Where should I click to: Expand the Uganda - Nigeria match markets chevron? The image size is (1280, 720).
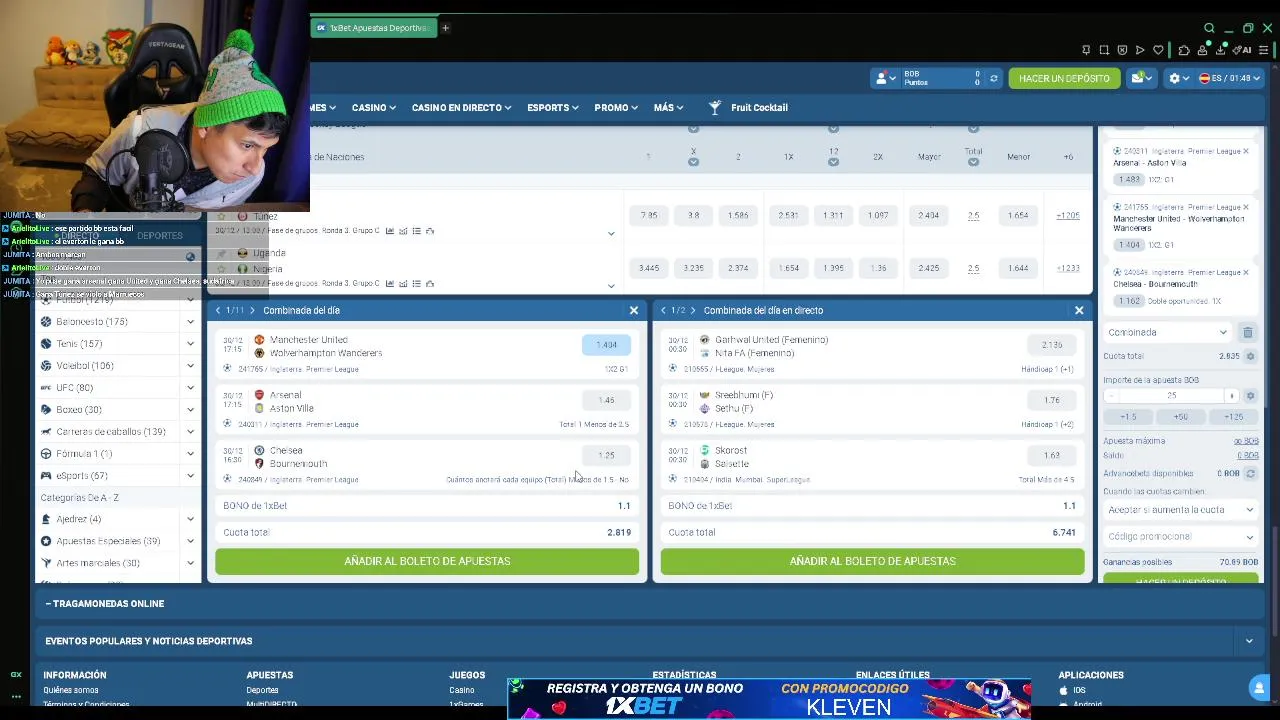tap(611, 286)
